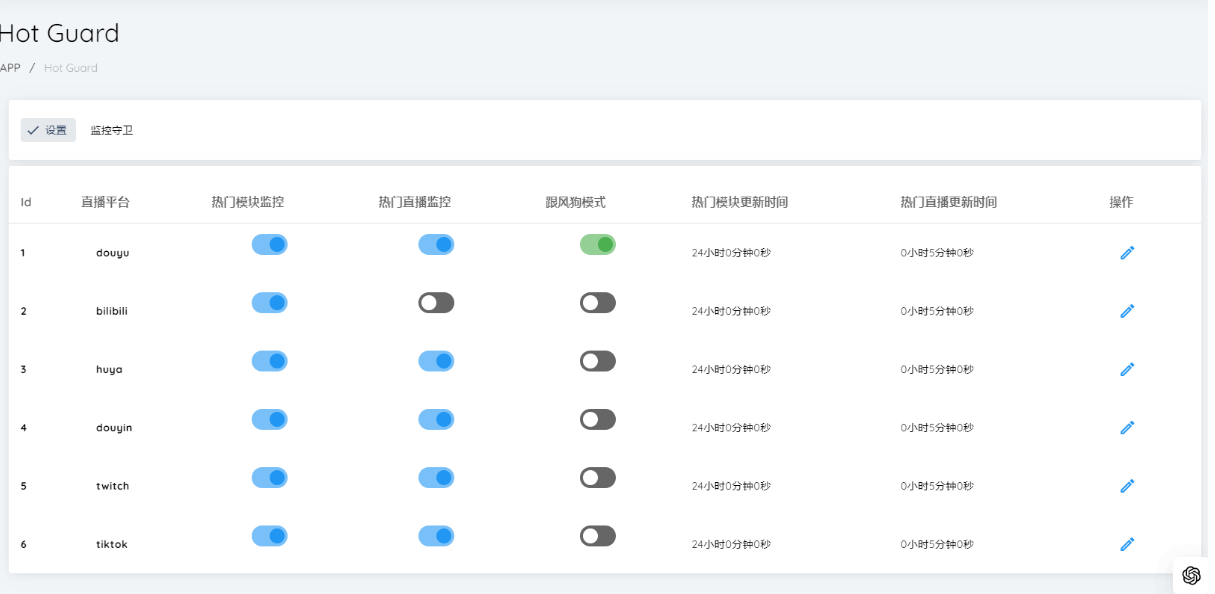Image resolution: width=1215 pixels, height=594 pixels.
Task: Open the chat assistant icon at bottom right
Action: point(1191,575)
